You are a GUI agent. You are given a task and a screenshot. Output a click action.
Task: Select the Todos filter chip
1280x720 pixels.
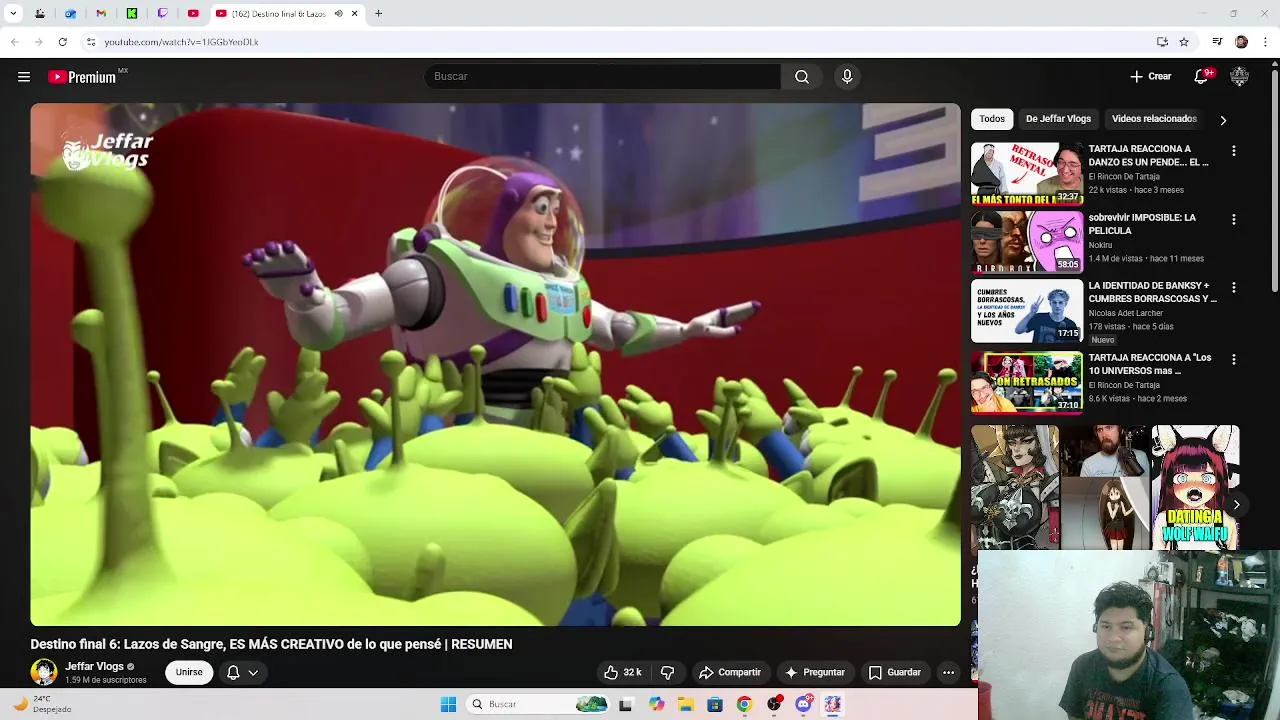(992, 119)
